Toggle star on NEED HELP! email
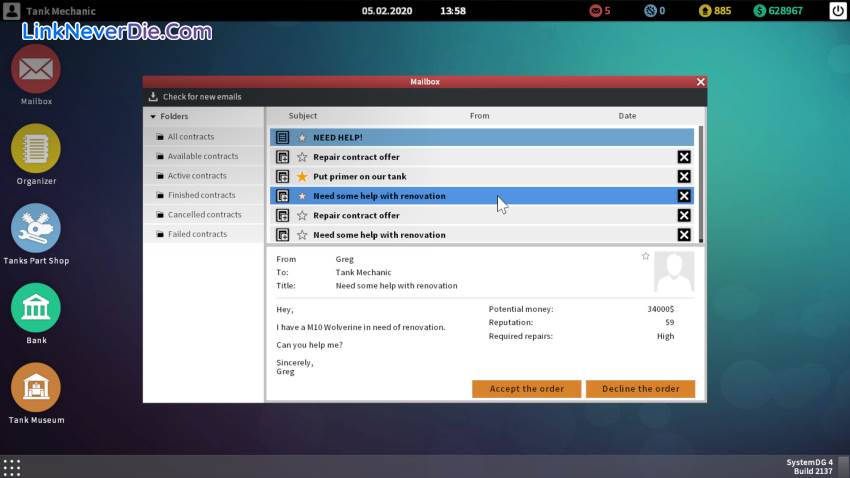This screenshot has height=478, width=850. click(x=302, y=137)
